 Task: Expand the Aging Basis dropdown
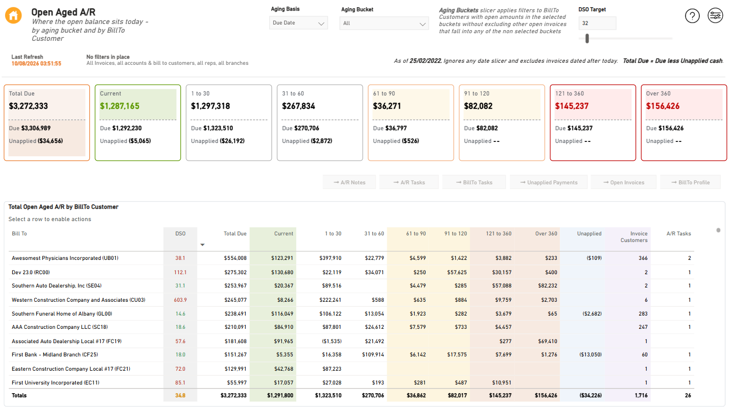point(298,23)
